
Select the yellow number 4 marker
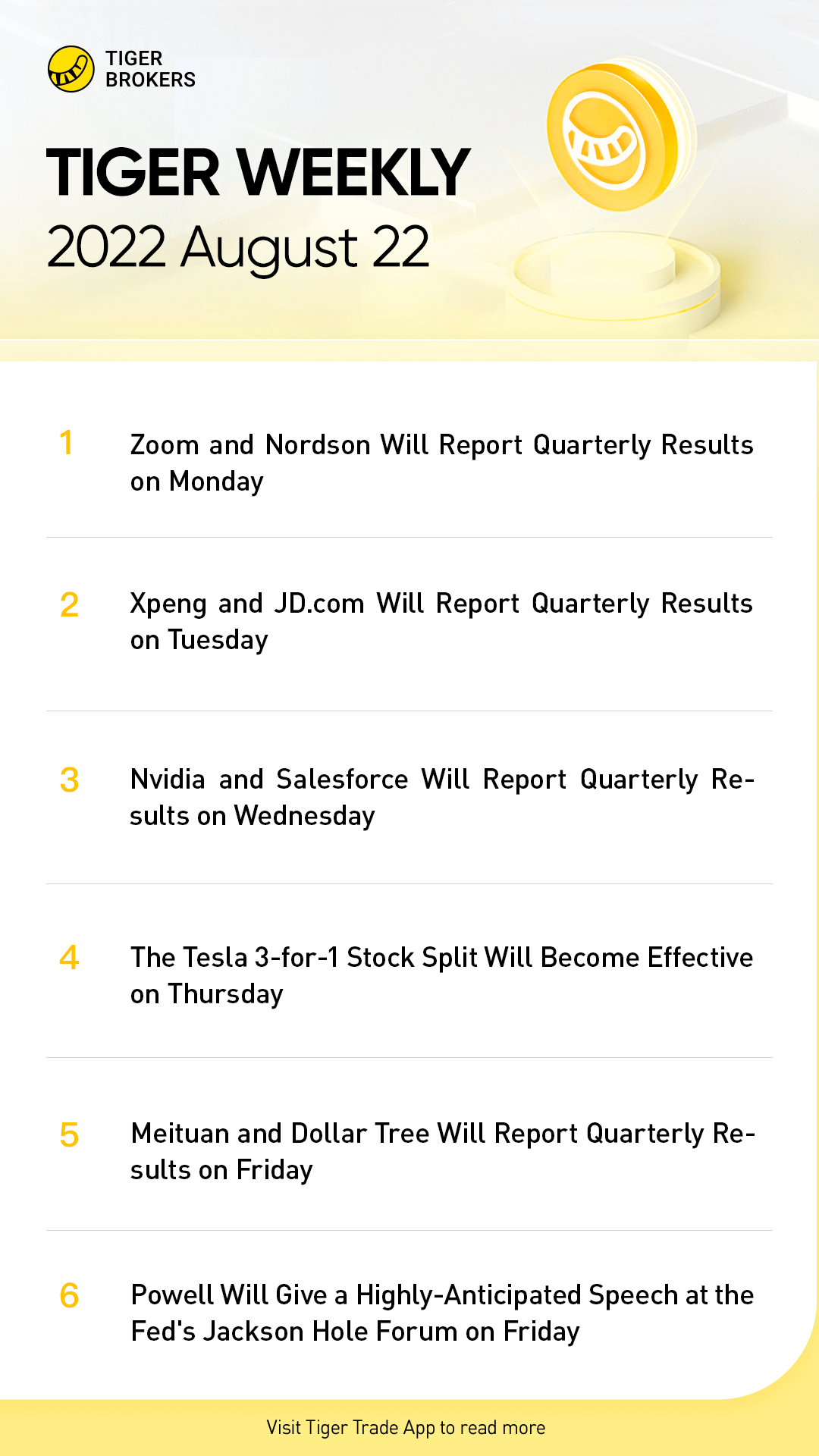69,958
